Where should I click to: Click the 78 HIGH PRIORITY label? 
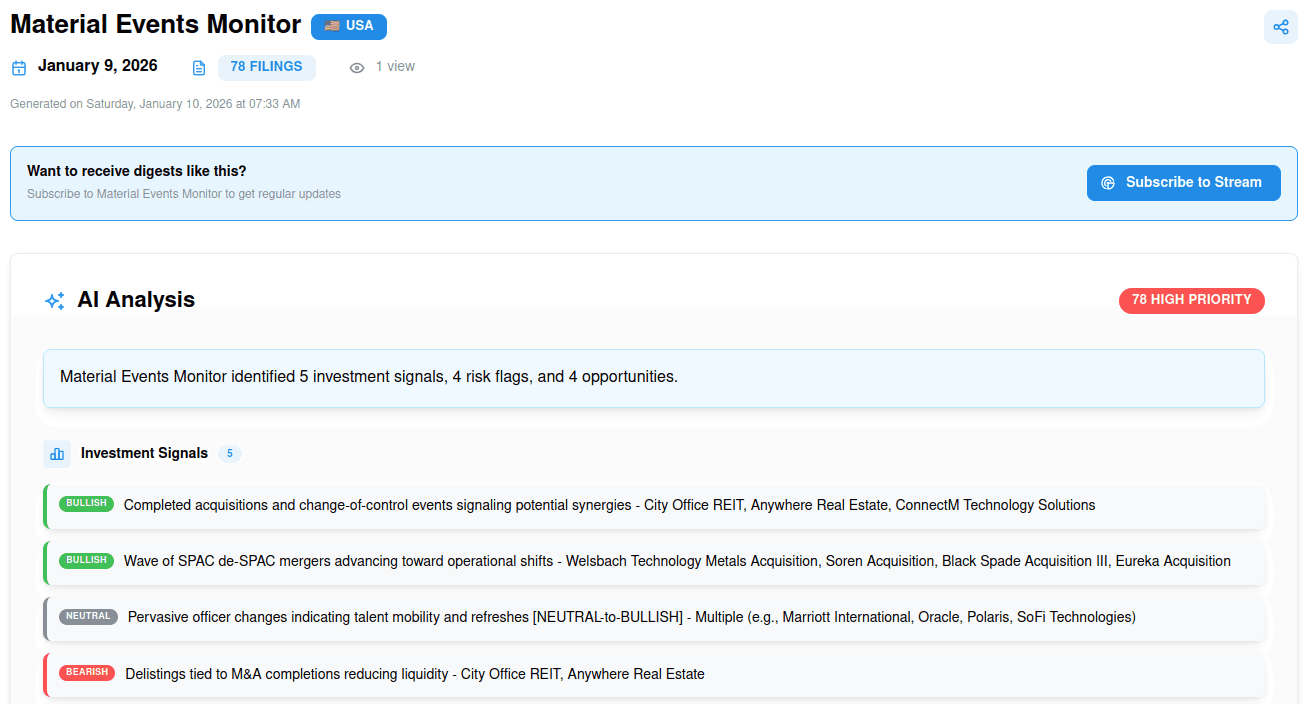click(1191, 300)
